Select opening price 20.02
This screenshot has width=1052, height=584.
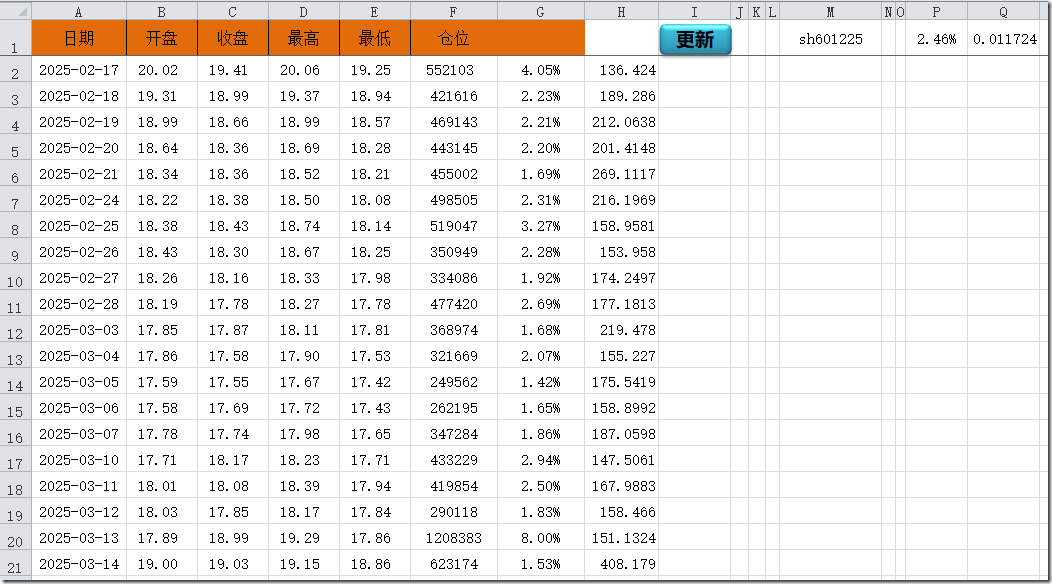[x=162, y=69]
